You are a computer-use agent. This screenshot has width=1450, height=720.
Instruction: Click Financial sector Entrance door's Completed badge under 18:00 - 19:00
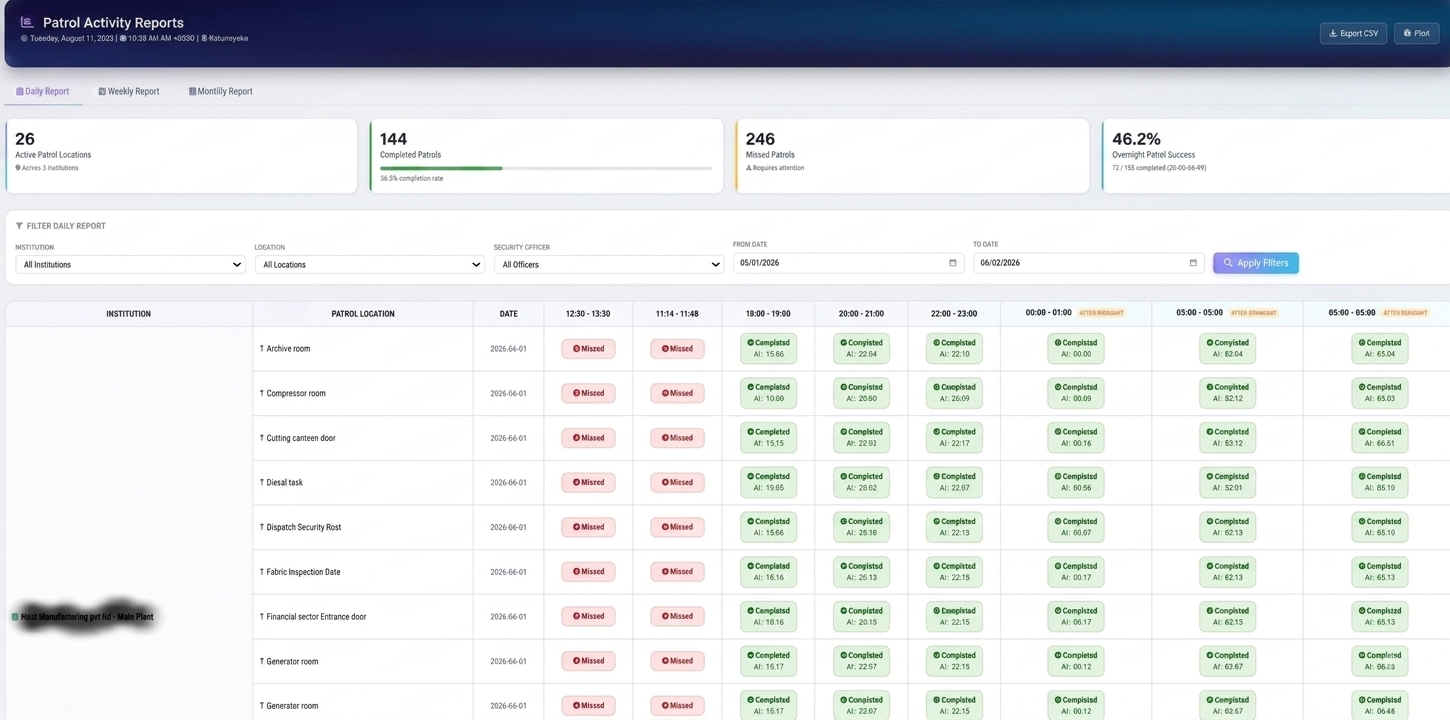click(768, 617)
